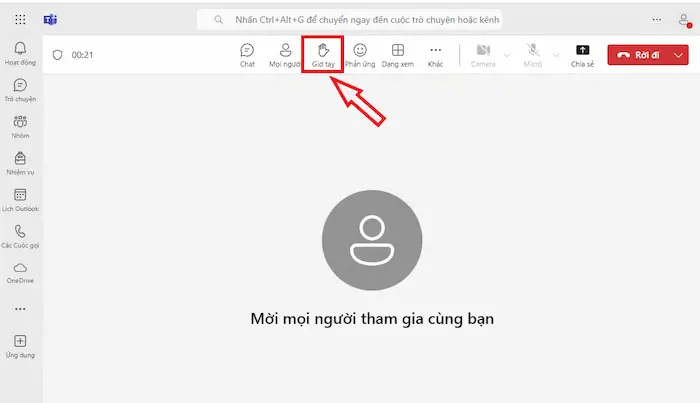The image size is (700, 403).
Task: Toggle the Camera on or off
Action: tap(483, 54)
